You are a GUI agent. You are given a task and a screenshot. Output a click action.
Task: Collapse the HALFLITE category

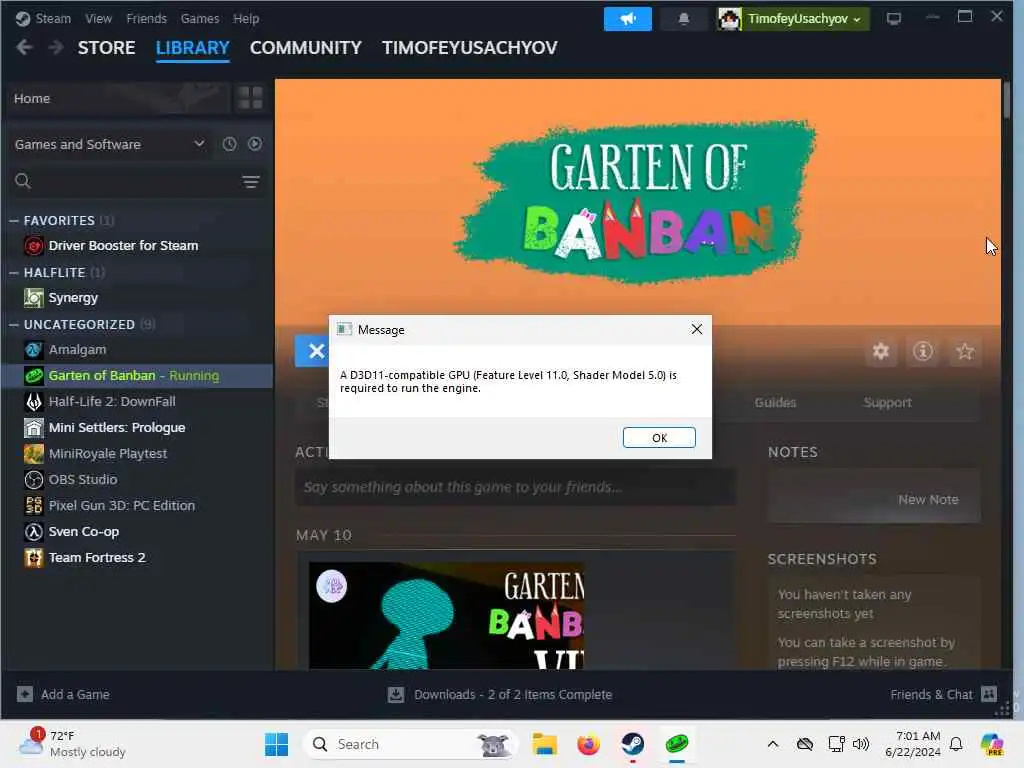[14, 272]
